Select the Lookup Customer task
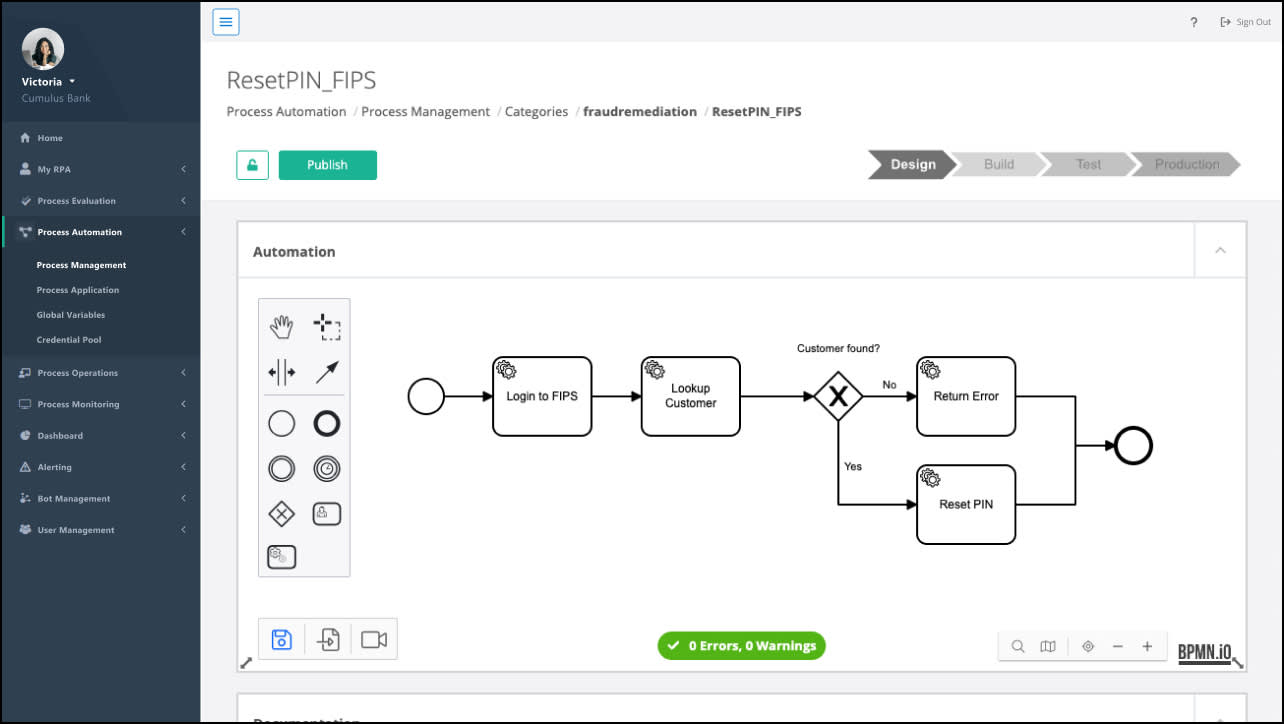1284x724 pixels. [691, 396]
